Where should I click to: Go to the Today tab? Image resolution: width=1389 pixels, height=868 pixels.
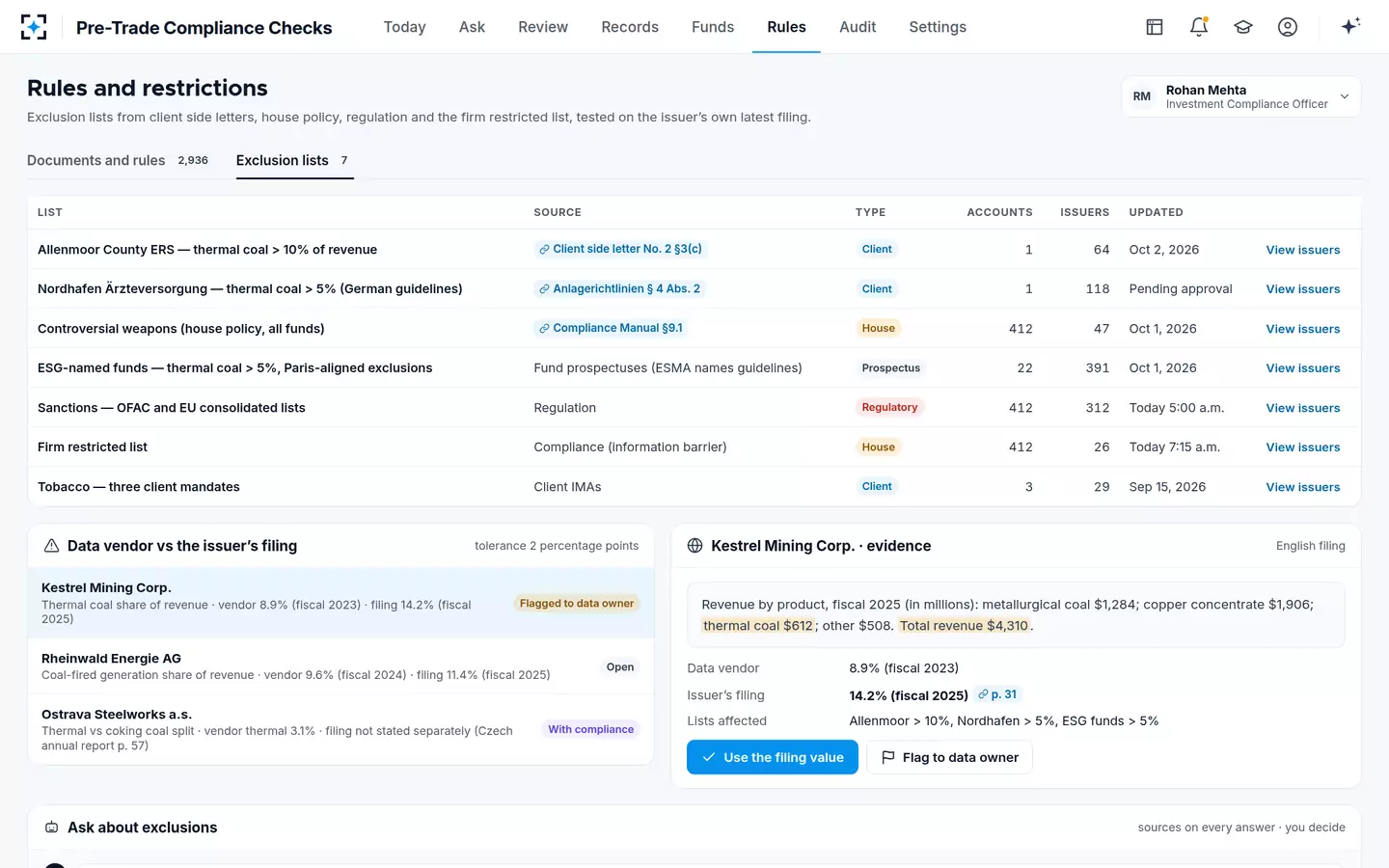click(x=404, y=27)
